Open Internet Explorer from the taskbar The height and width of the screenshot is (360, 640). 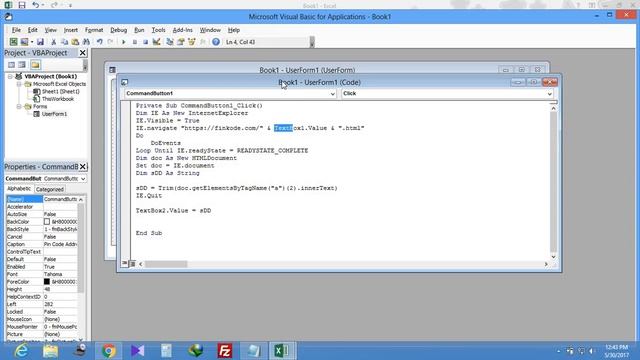click(x=21, y=351)
